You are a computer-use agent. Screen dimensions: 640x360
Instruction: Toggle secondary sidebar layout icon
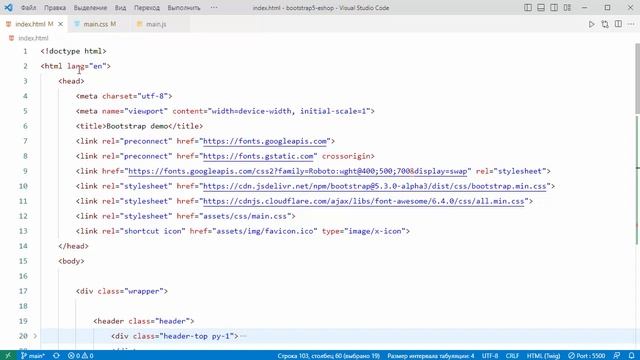[554, 7]
